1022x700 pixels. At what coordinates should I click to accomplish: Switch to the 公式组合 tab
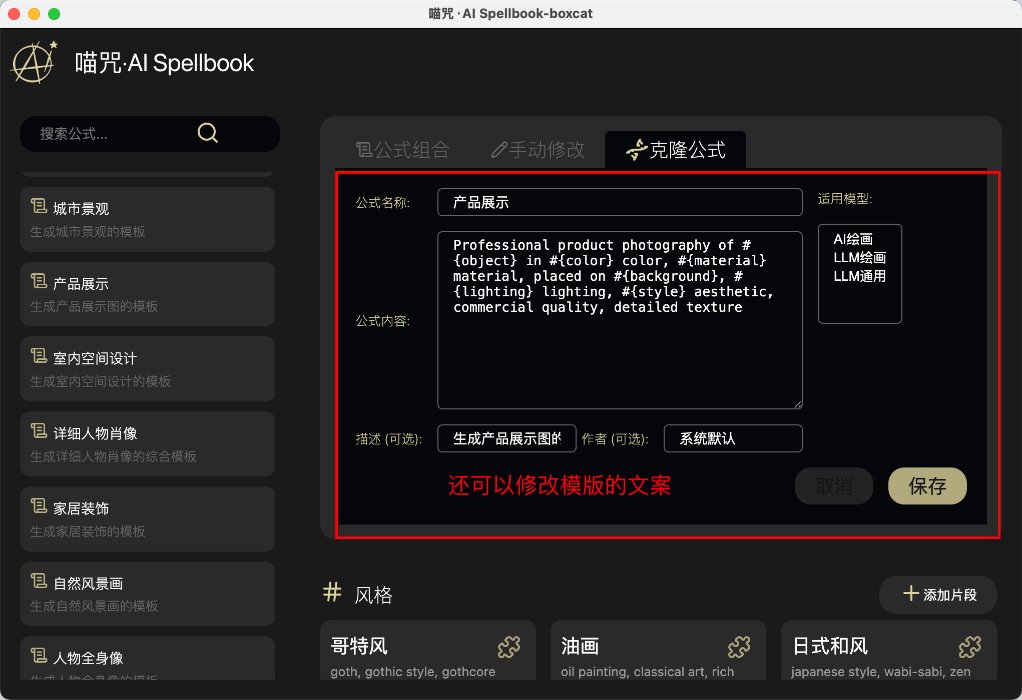tap(403, 150)
